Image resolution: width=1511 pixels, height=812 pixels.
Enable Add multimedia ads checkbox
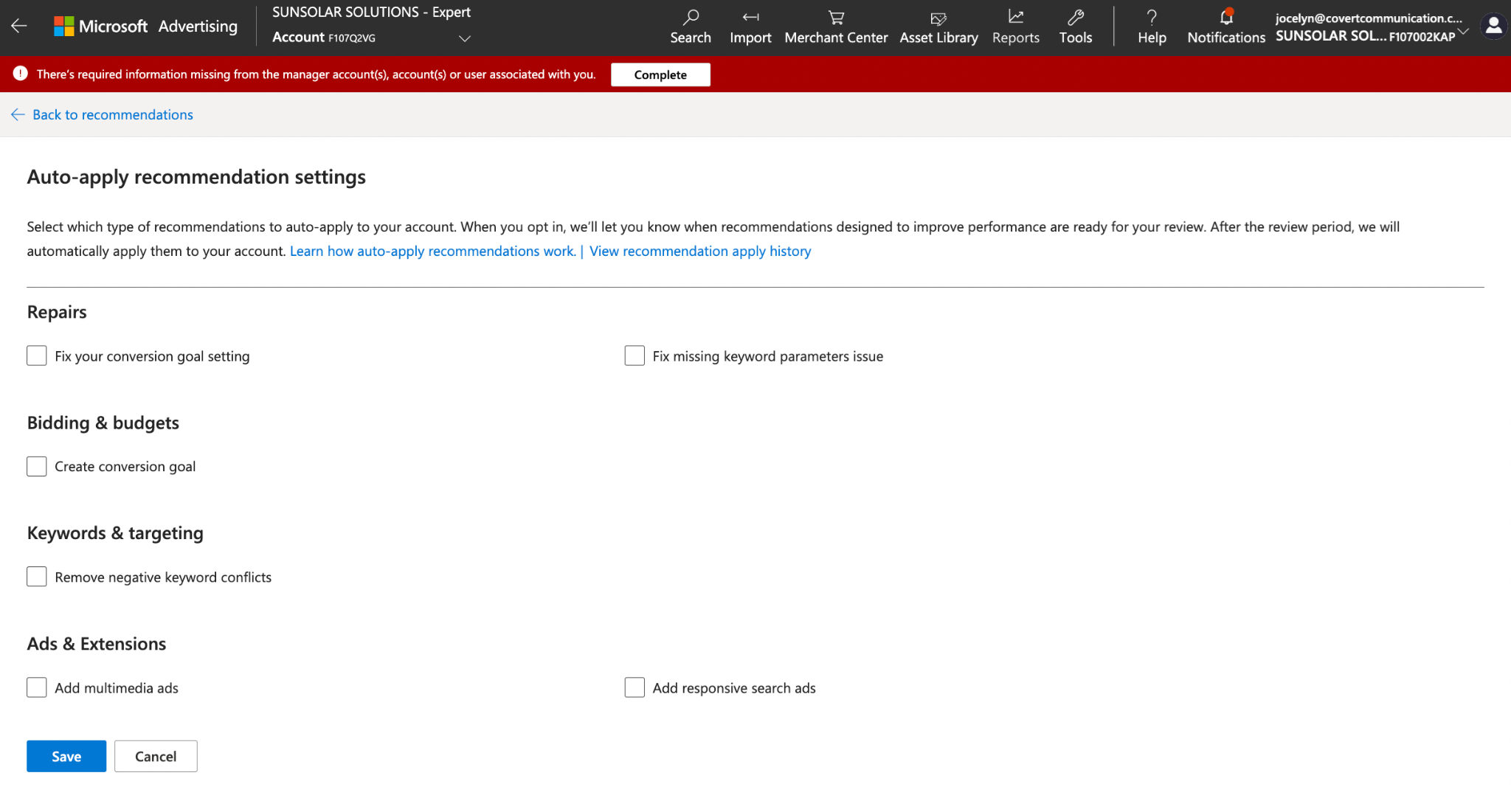37,687
